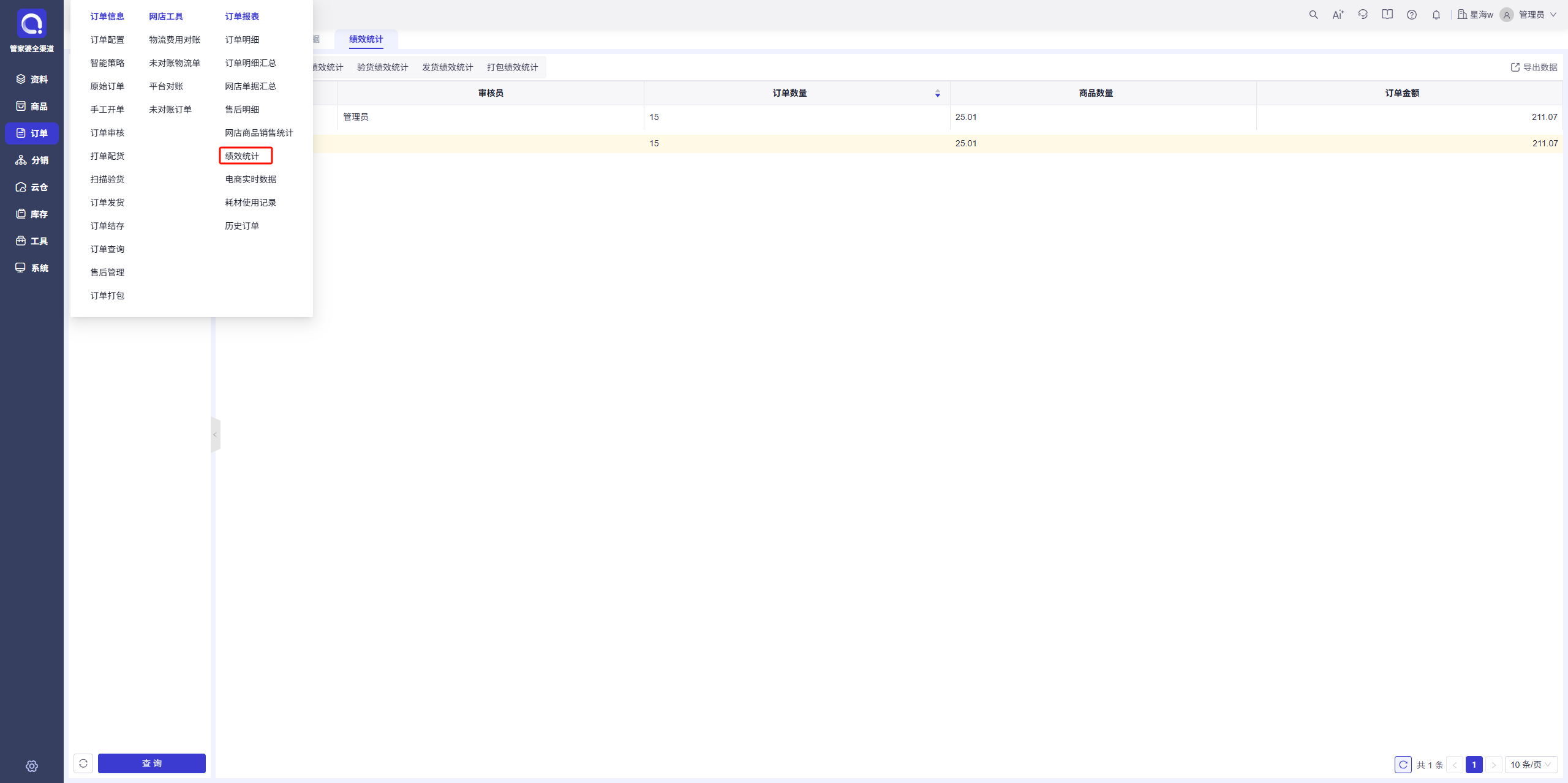This screenshot has height=783, width=1568.
Task: Collapse the left filter panel handle
Action: click(x=215, y=435)
